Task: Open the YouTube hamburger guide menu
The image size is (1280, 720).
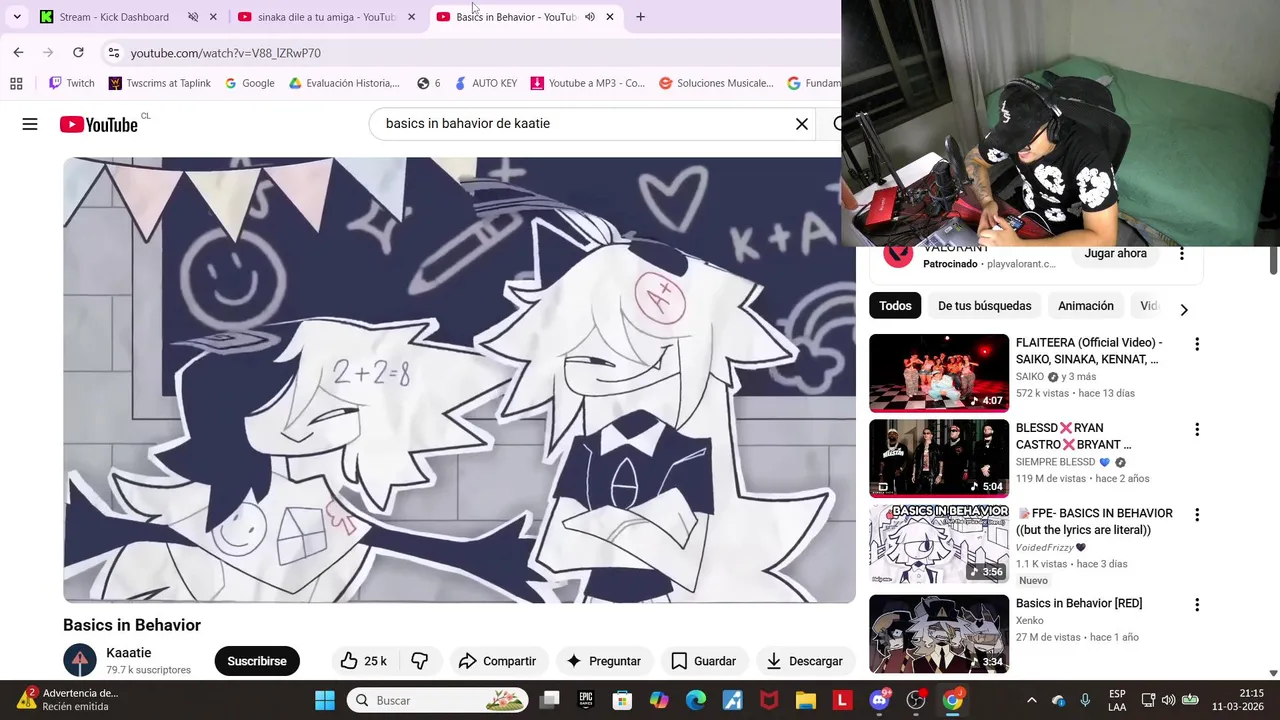Action: tap(30, 124)
